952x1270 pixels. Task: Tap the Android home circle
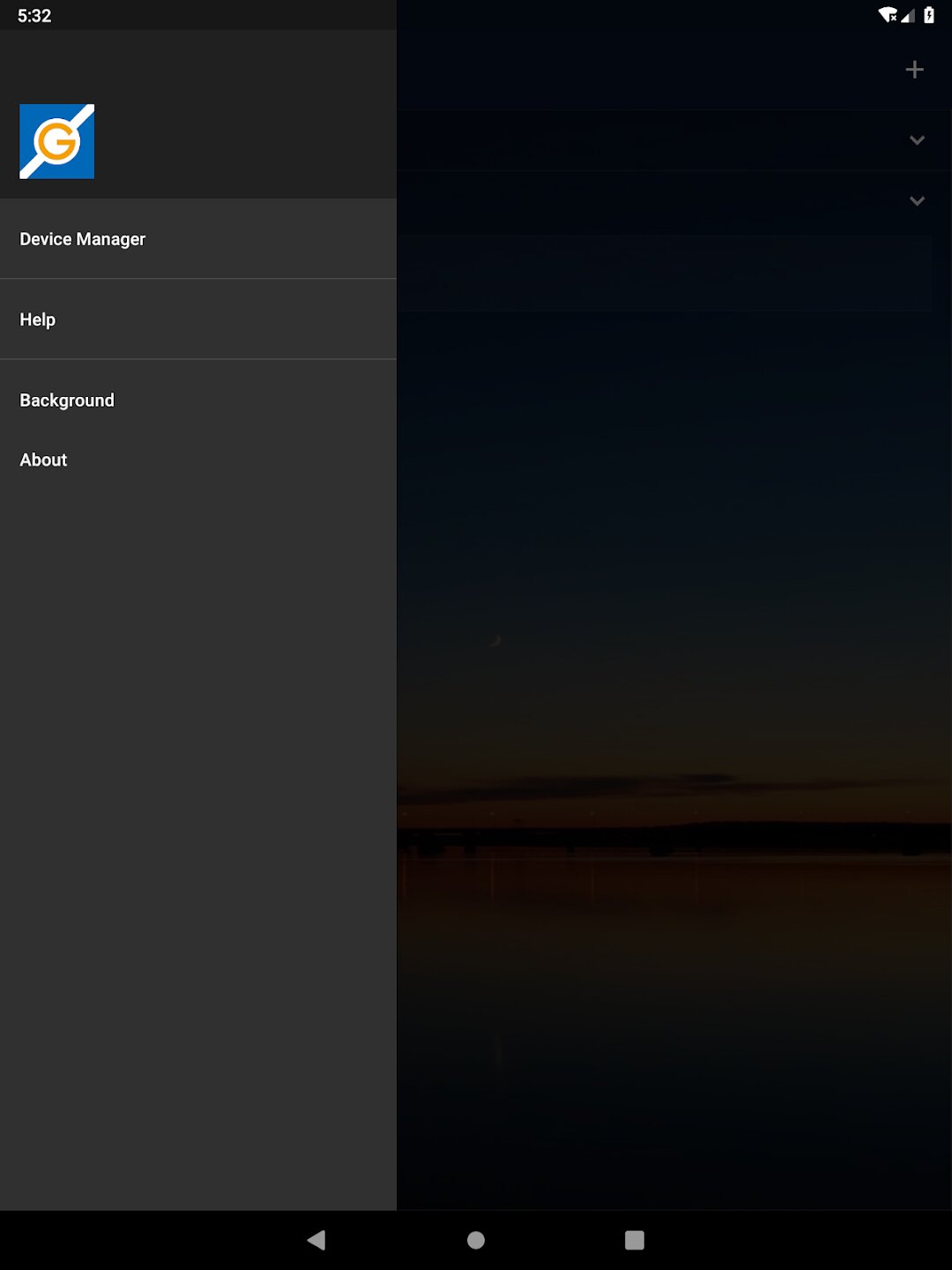coord(476,1240)
